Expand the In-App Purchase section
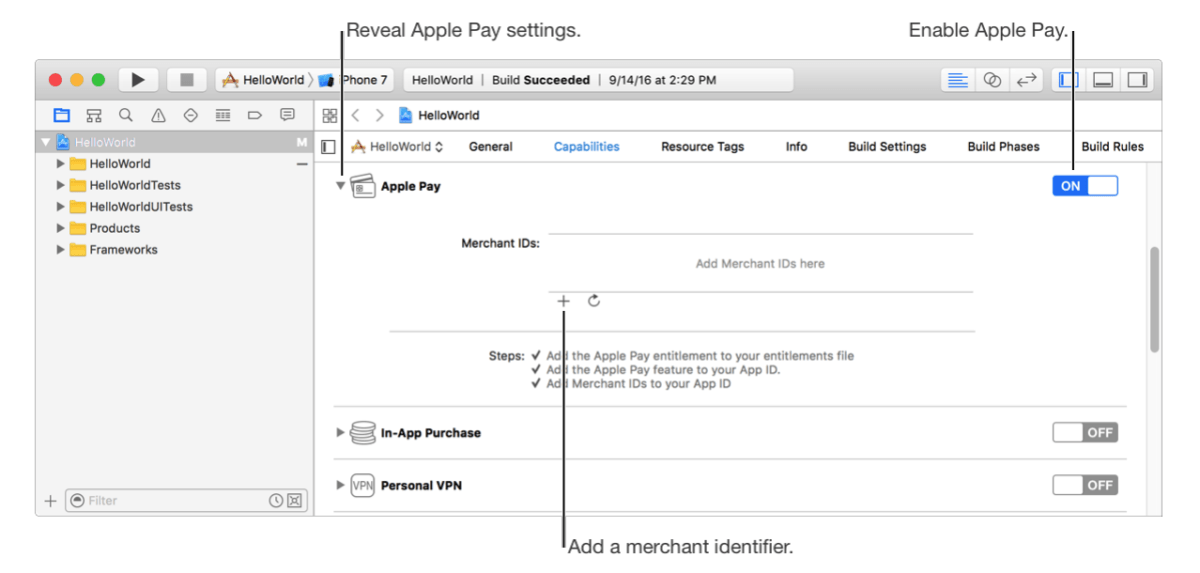The height and width of the screenshot is (573, 1200). (340, 433)
